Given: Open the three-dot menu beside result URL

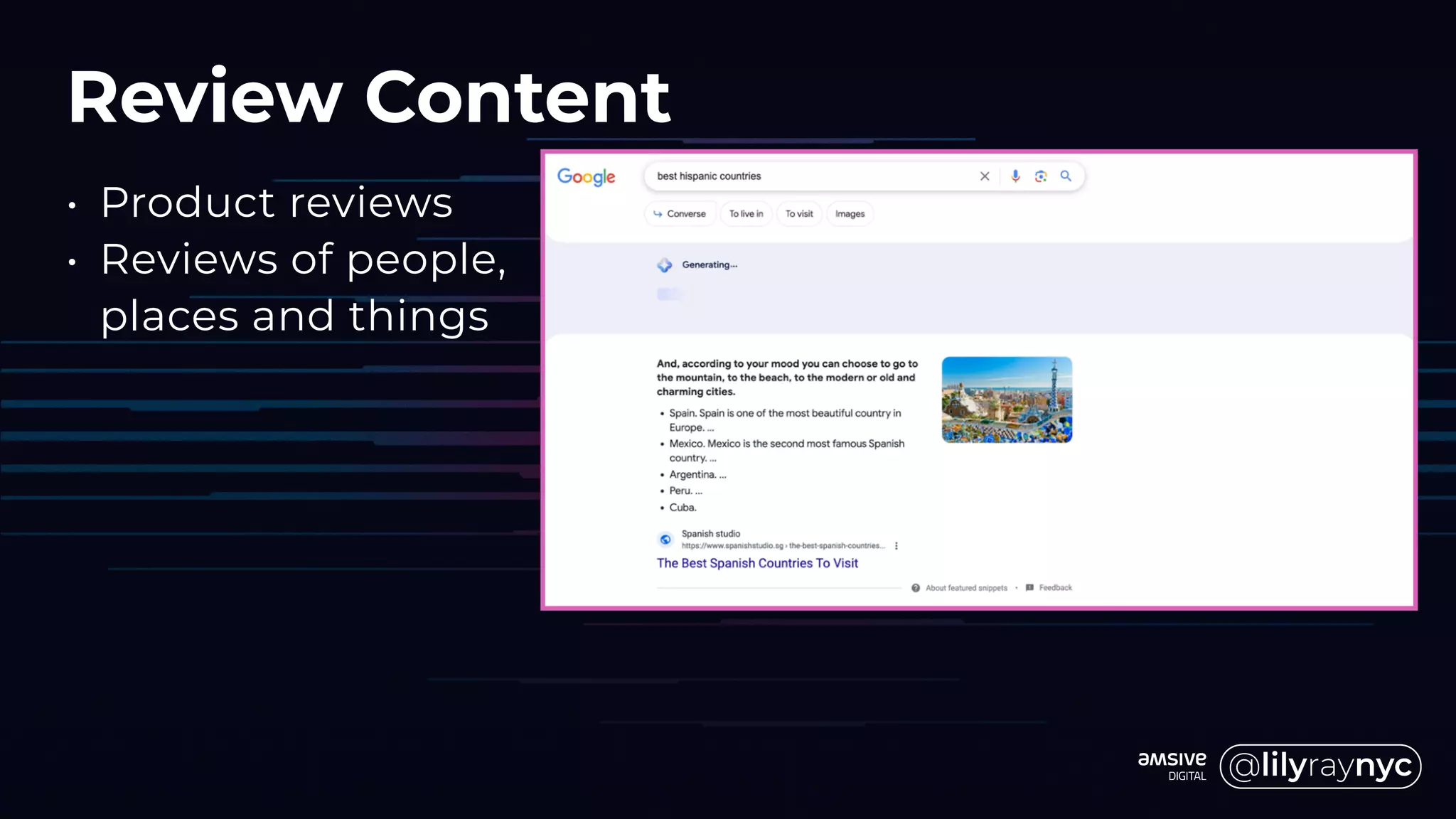Looking at the screenshot, I should coord(896,546).
